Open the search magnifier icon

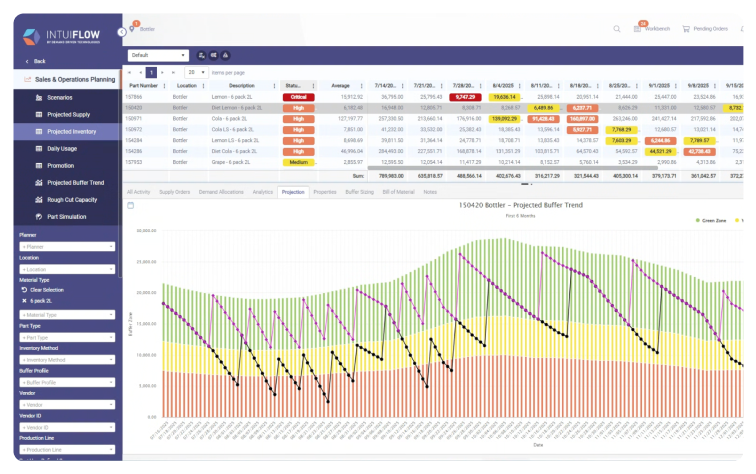pyautogui.click(x=617, y=29)
